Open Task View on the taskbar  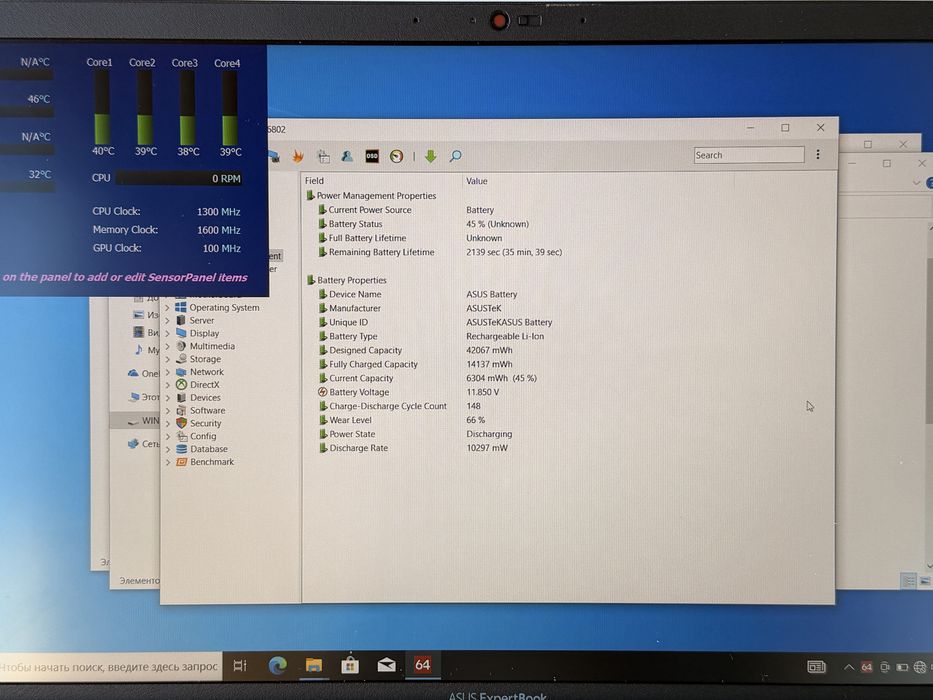(x=240, y=665)
